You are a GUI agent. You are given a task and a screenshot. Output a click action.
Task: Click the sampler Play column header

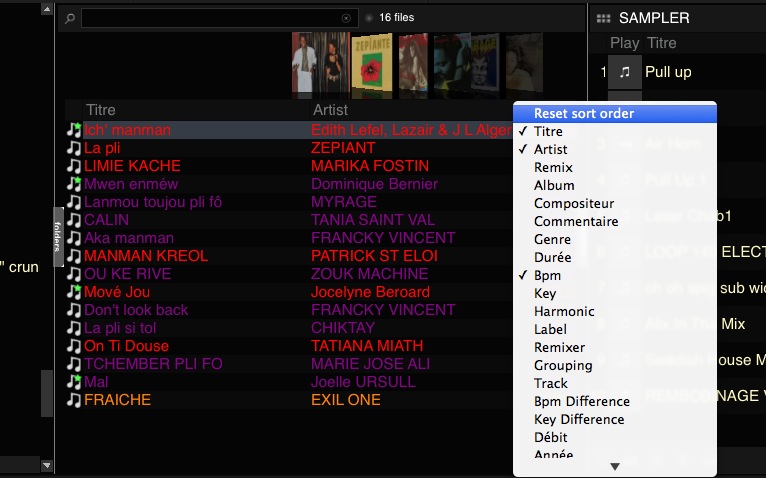coord(624,43)
